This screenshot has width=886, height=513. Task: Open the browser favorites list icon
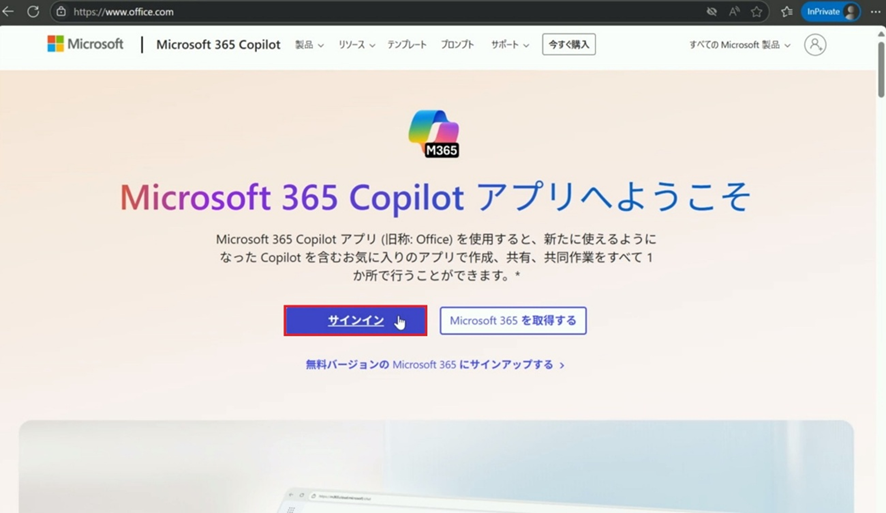pos(786,11)
